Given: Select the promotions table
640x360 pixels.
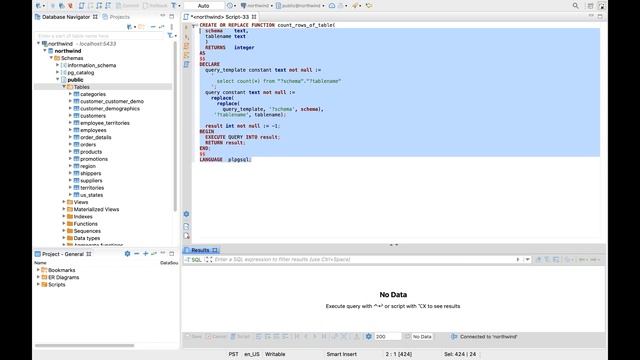Looking at the screenshot, I should [x=94, y=159].
